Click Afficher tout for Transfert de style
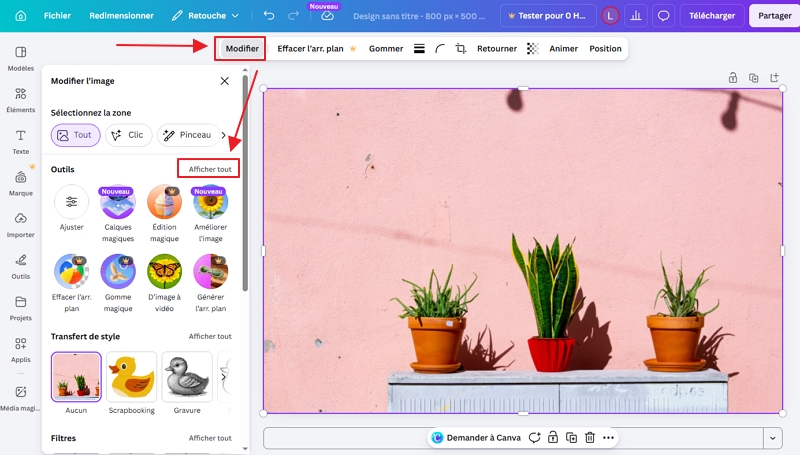 pyautogui.click(x=210, y=336)
